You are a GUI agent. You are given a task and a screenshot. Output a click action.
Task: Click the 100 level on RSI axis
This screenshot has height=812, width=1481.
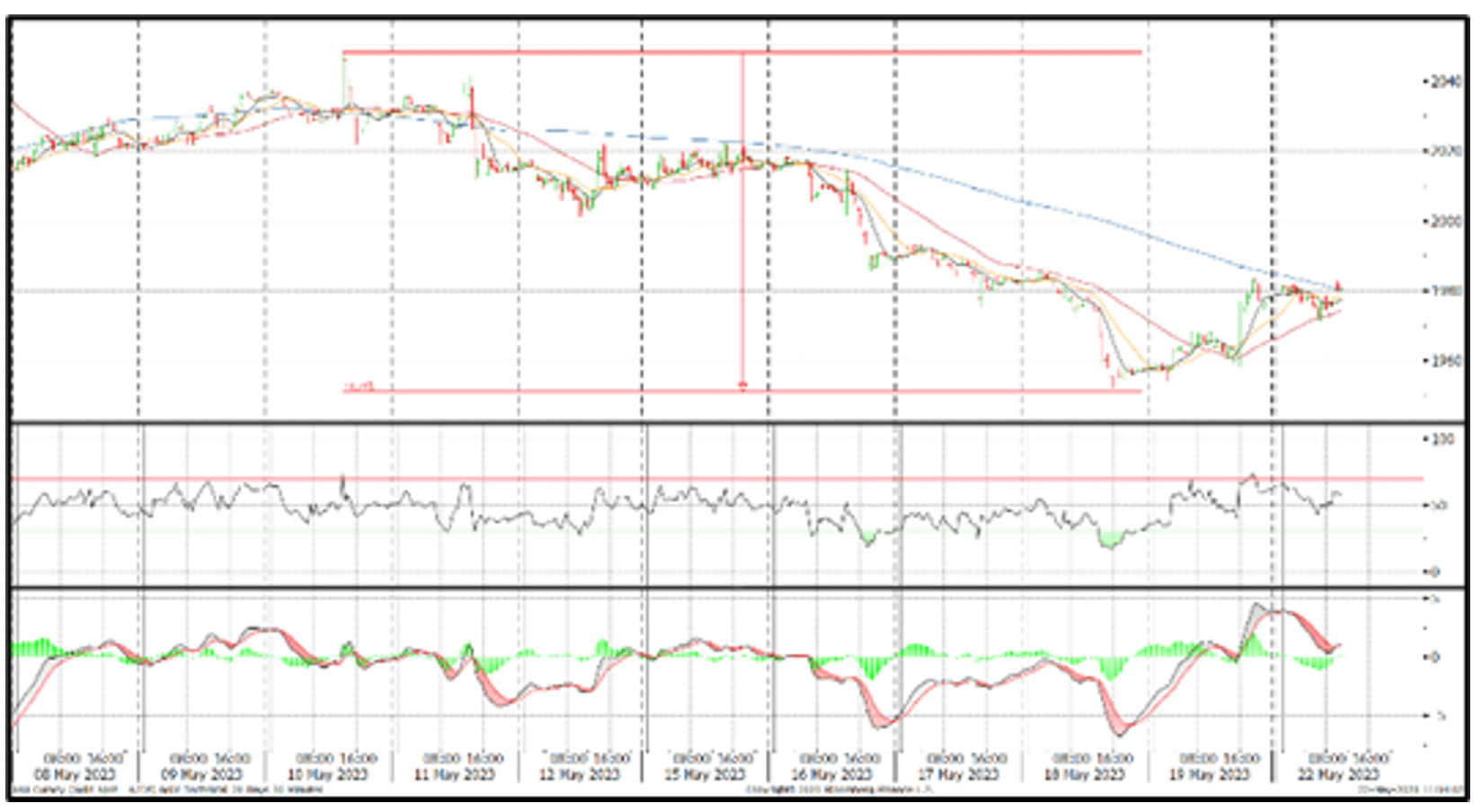click(x=1441, y=439)
